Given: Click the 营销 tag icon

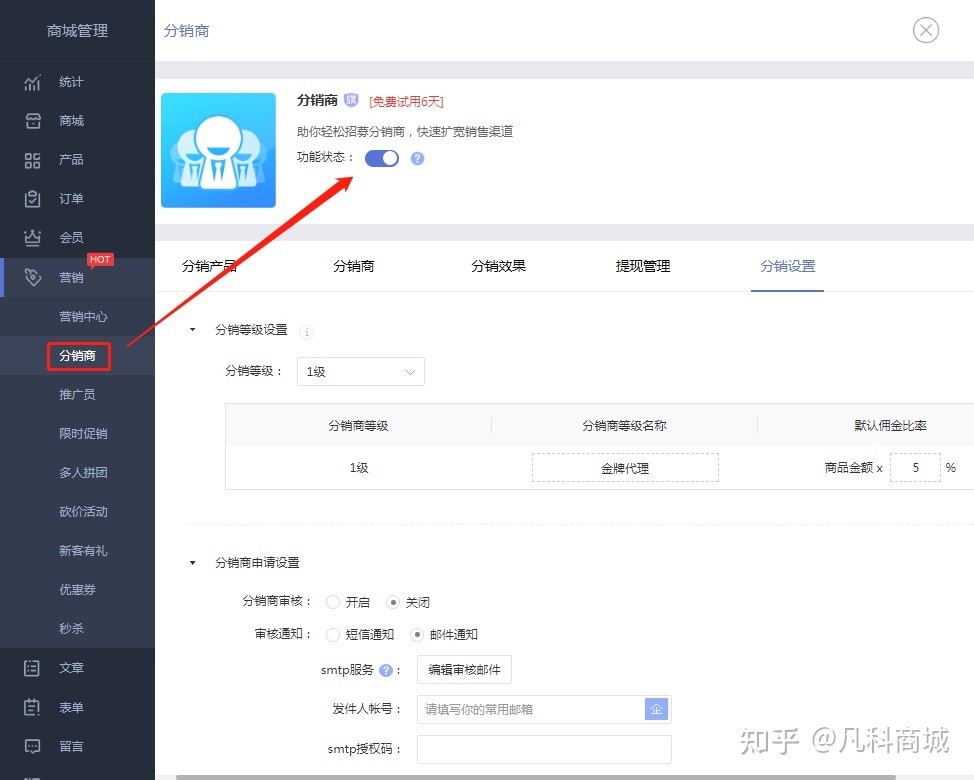Looking at the screenshot, I should tap(32, 277).
